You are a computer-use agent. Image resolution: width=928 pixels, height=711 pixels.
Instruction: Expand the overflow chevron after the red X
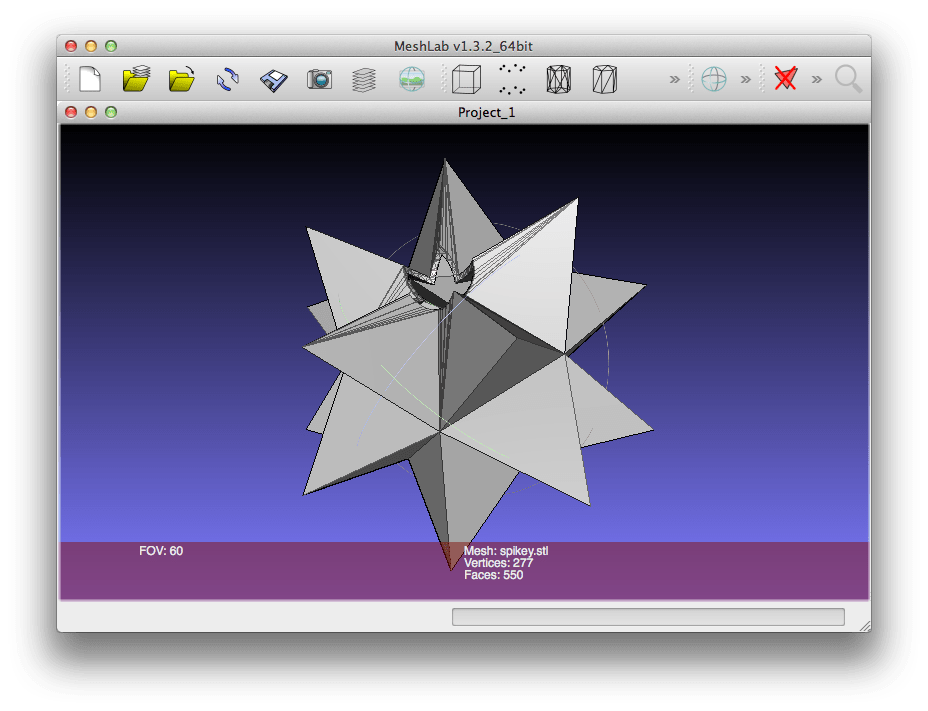(817, 79)
